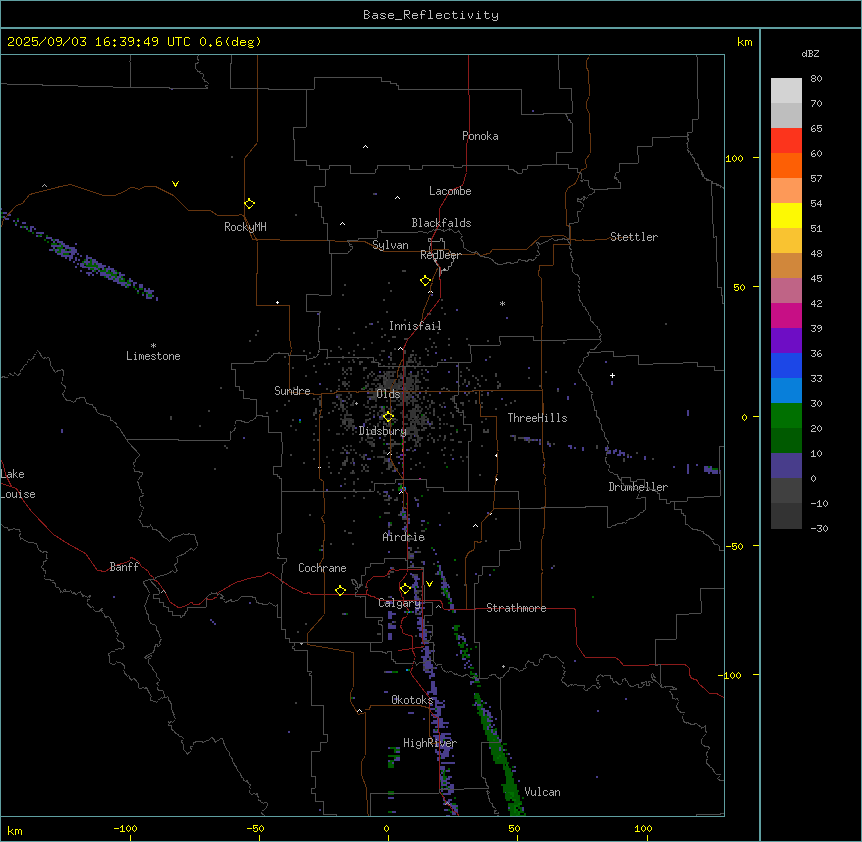Click the radar echo band northwest of Limestone
The height and width of the screenshot is (842, 862).
[82, 256]
